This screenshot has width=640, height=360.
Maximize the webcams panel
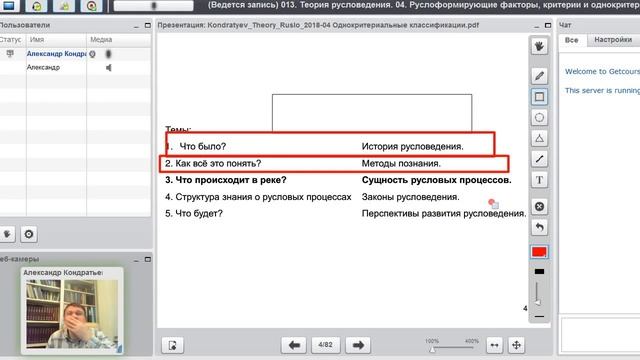[x=148, y=259]
